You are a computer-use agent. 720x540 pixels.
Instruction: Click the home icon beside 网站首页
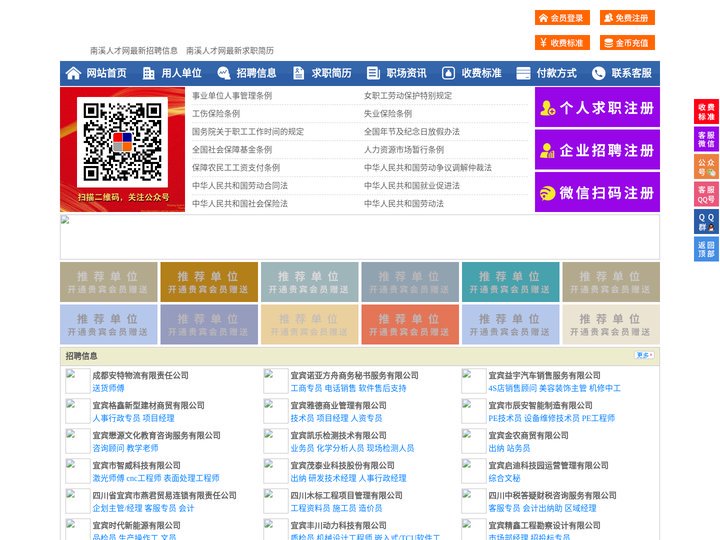73,73
